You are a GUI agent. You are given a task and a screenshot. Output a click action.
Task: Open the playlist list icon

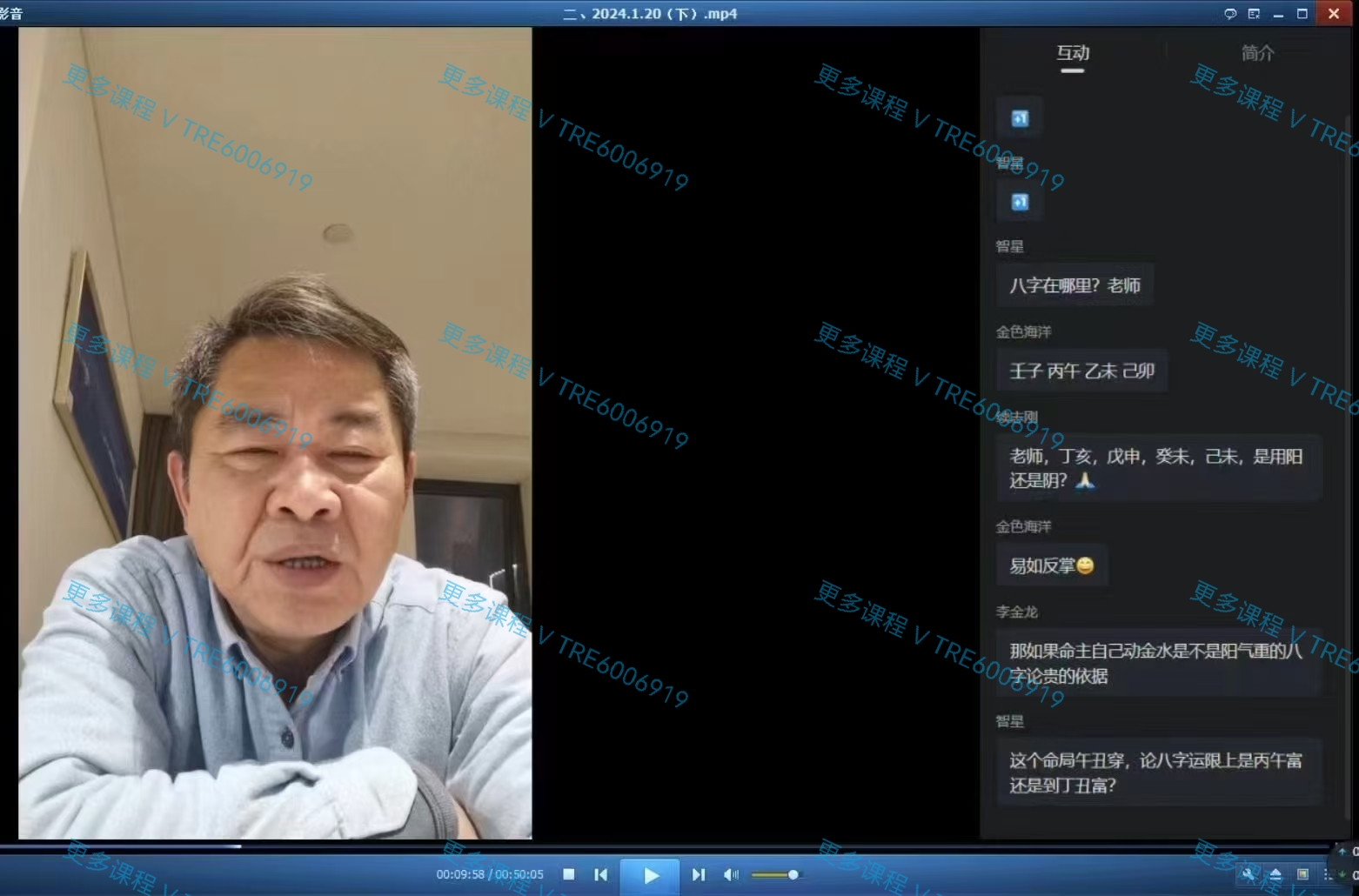pyautogui.click(x=1329, y=874)
